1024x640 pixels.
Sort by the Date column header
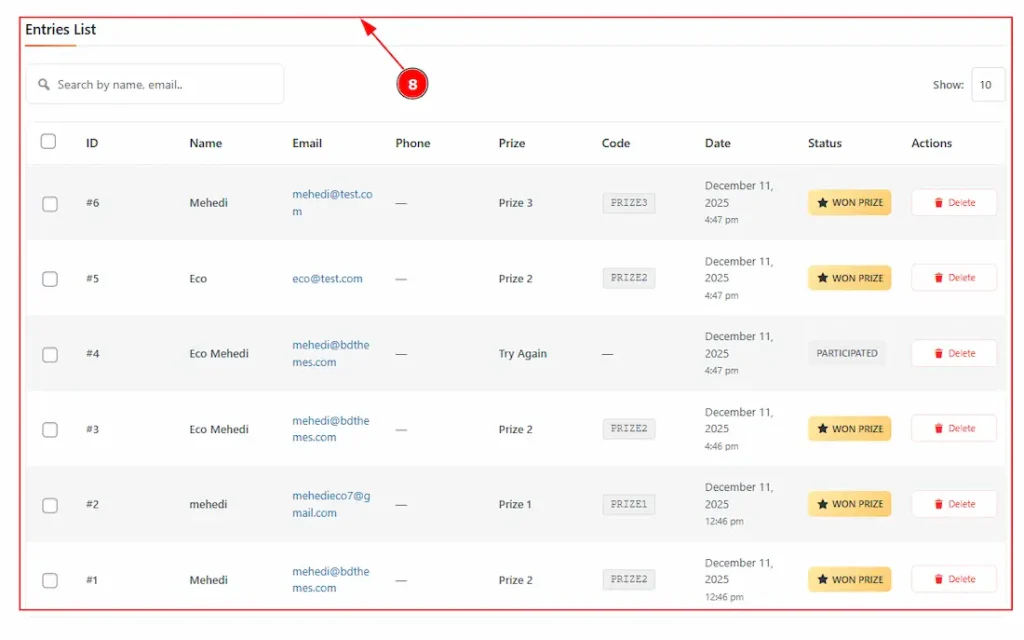click(717, 143)
